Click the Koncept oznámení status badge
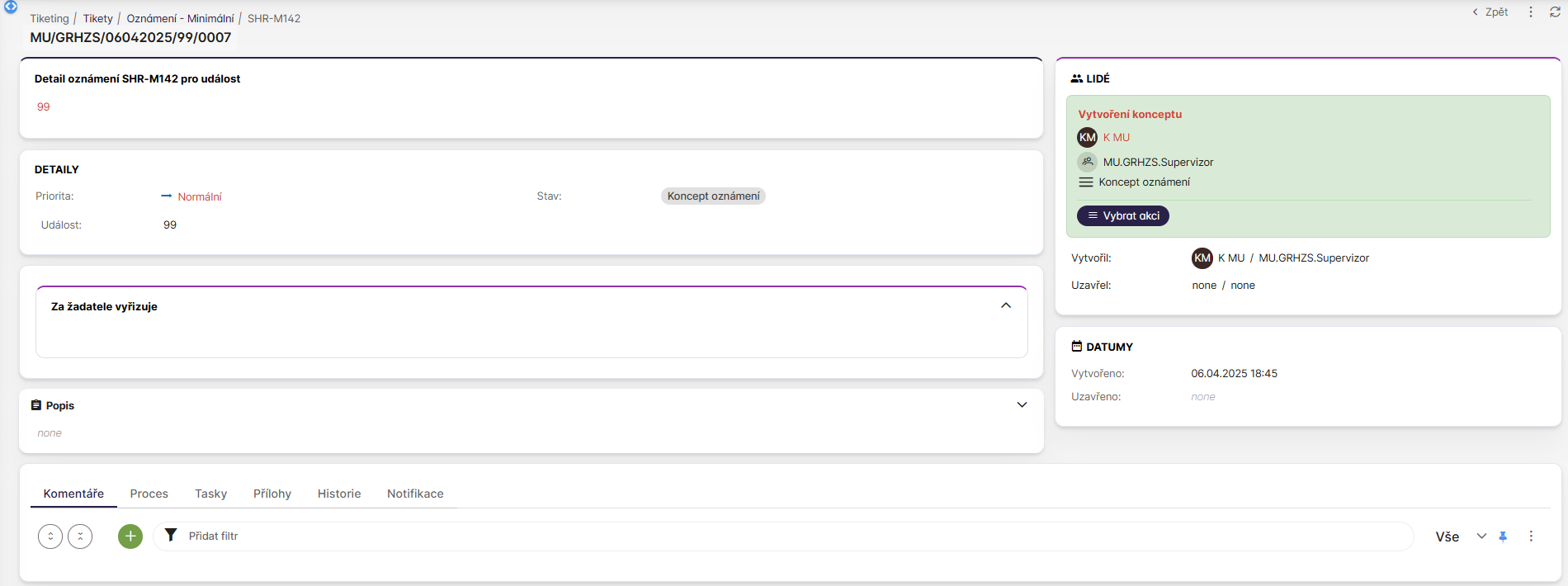Image resolution: width=1568 pixels, height=586 pixels. coord(713,196)
